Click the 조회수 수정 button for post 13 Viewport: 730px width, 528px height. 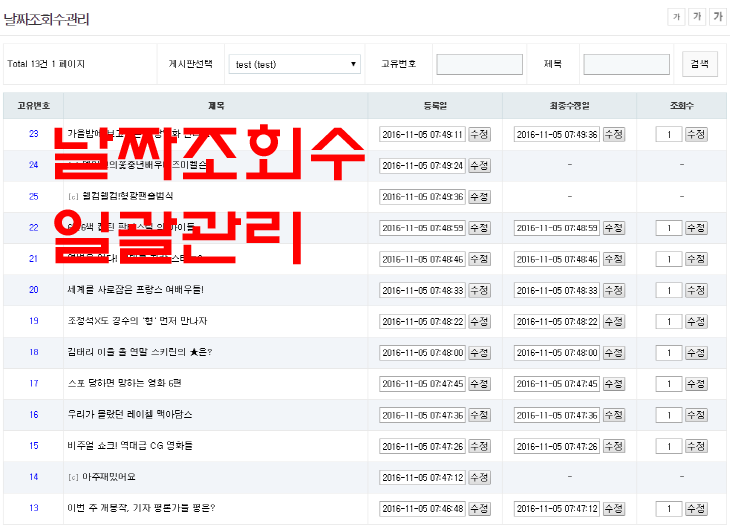[696, 509]
